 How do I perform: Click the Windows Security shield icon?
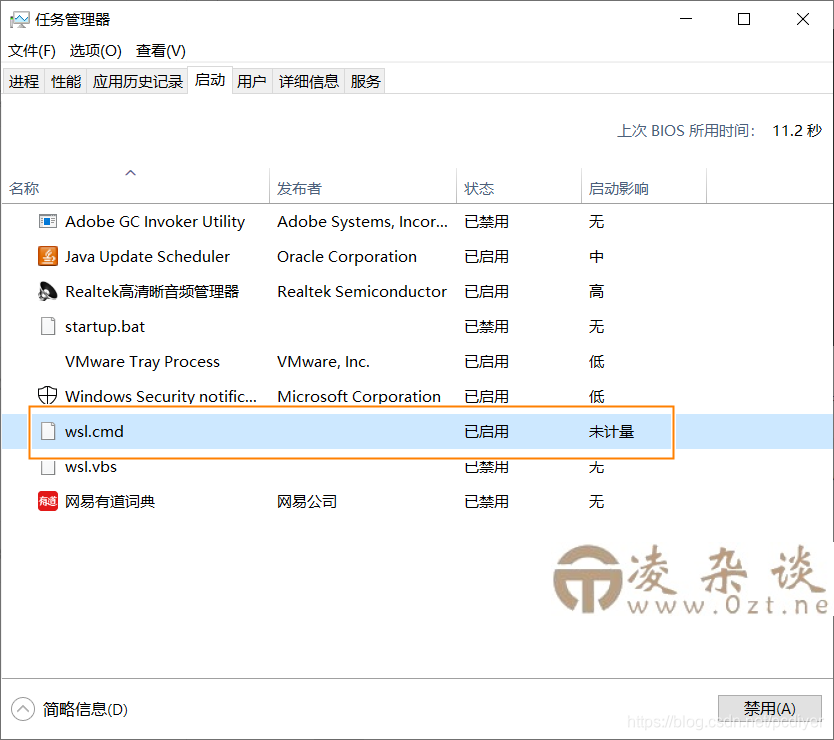[x=48, y=396]
